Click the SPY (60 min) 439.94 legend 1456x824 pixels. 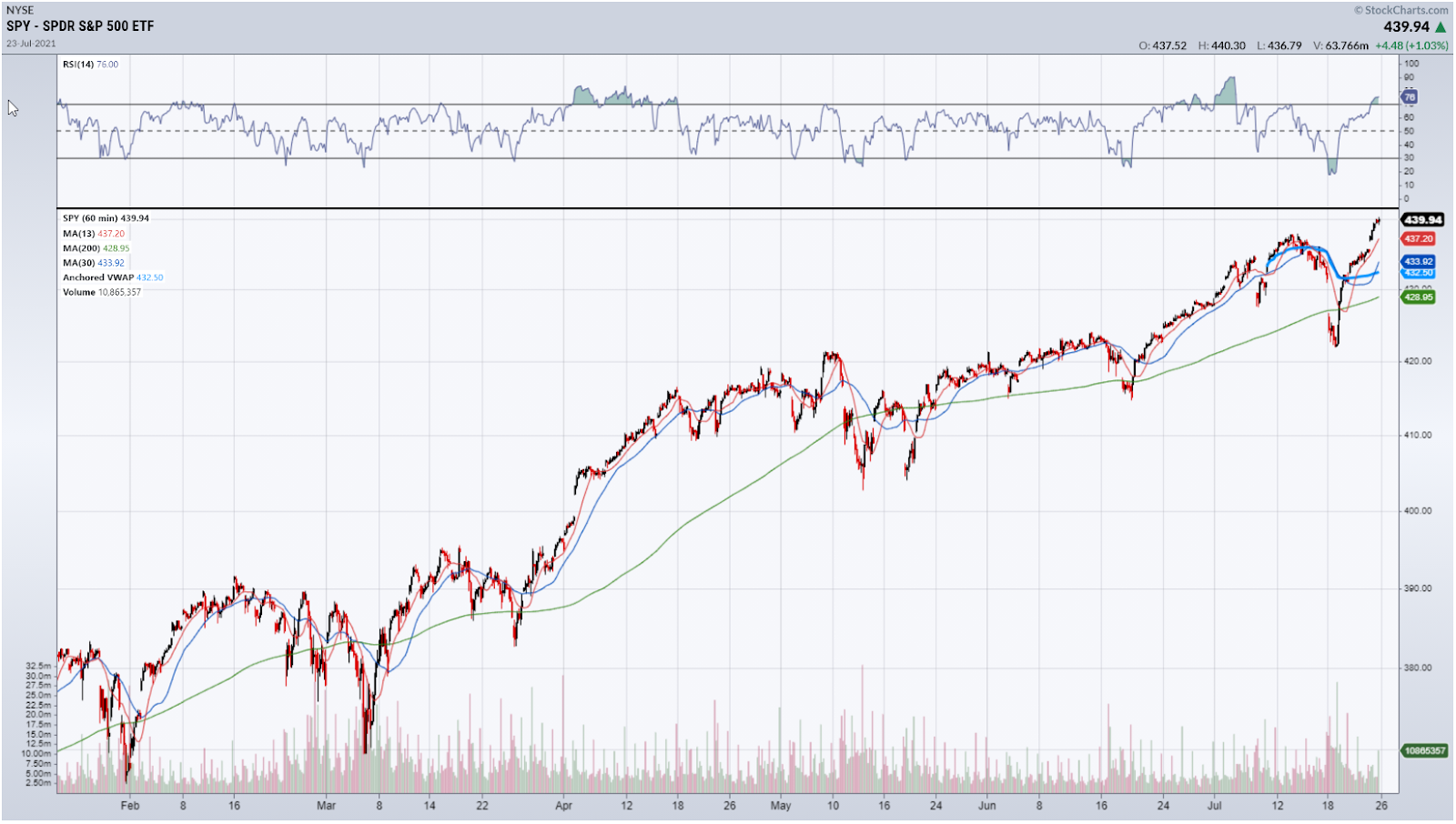[106, 218]
